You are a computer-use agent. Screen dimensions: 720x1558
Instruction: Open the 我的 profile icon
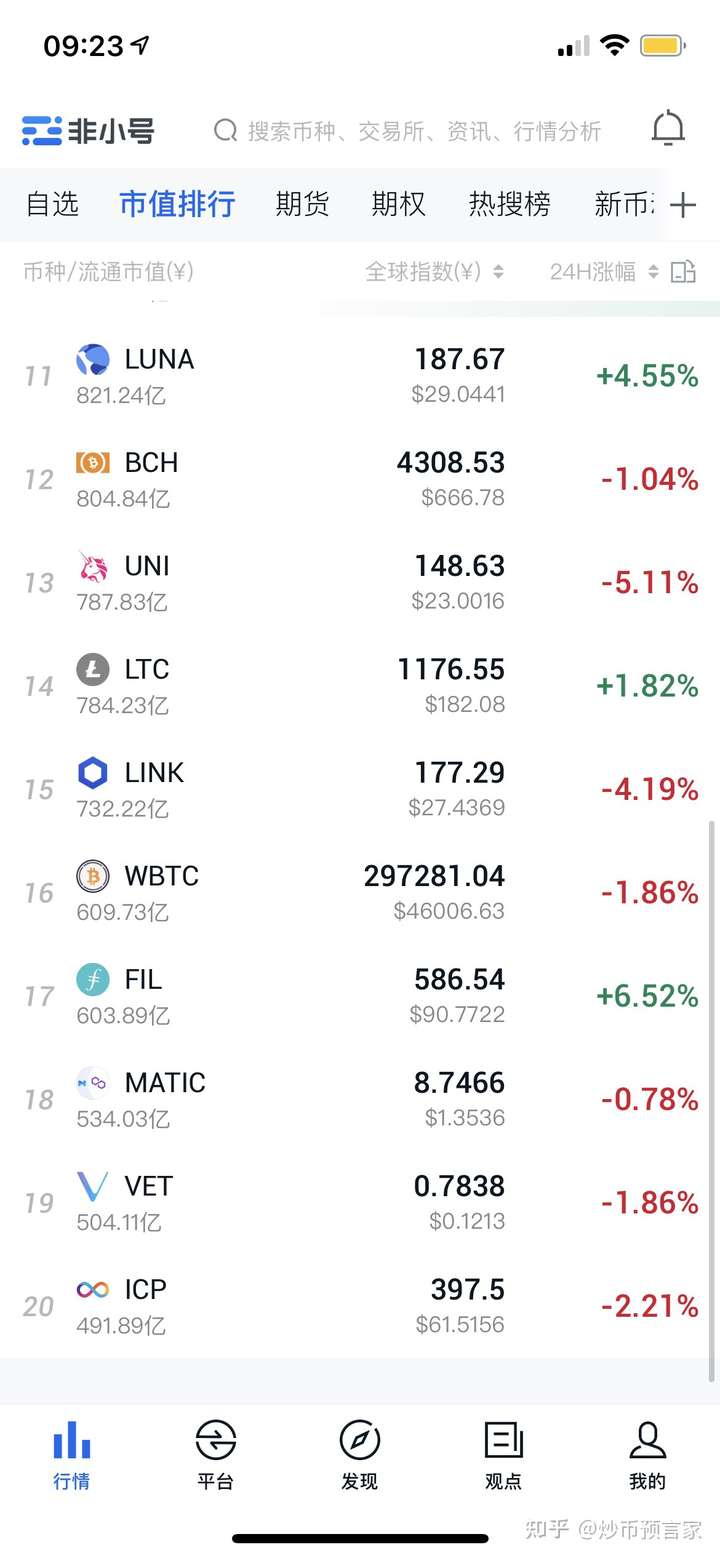647,1441
